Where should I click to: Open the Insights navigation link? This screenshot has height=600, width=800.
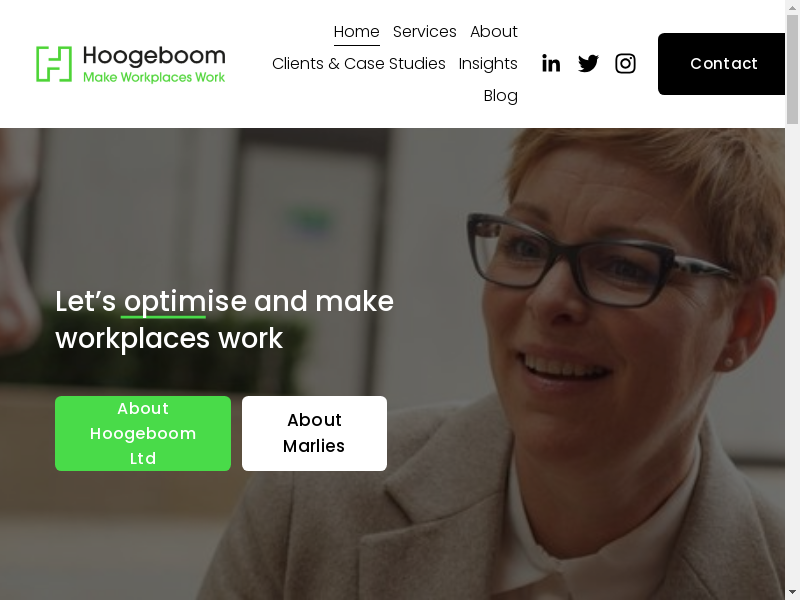(x=488, y=64)
